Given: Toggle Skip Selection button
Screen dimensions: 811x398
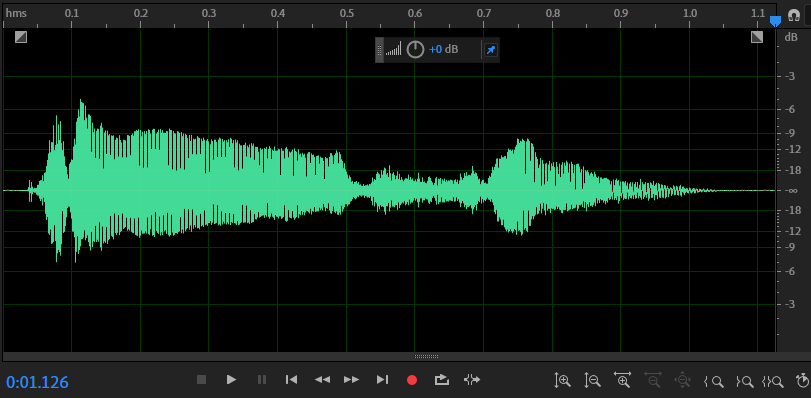Looking at the screenshot, I should (x=472, y=380).
